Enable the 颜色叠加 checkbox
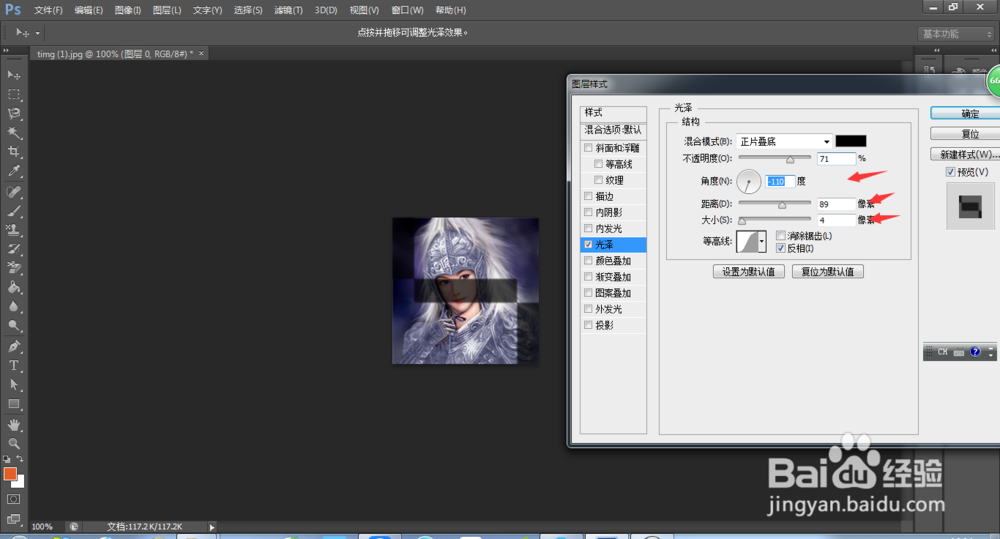The image size is (1000, 539). pos(588,261)
